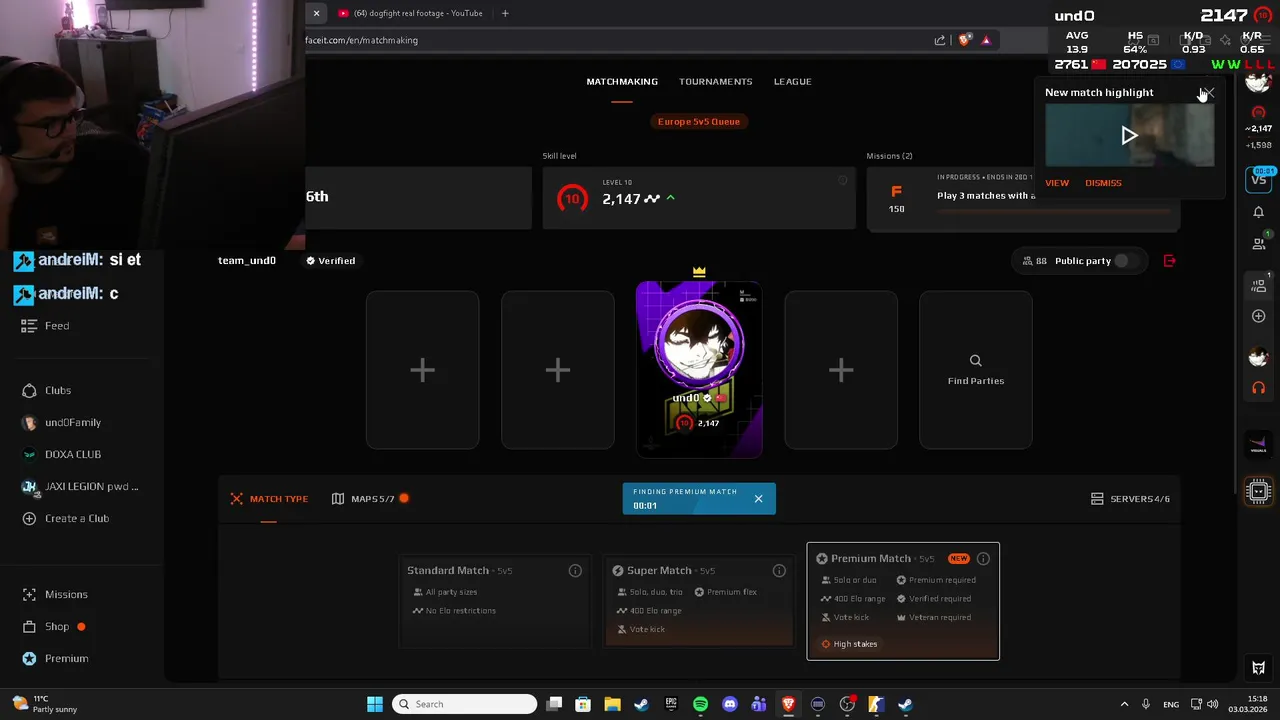Screen dimensions: 1280x720
Task: Open File Explorer from taskbar
Action: [612, 704]
